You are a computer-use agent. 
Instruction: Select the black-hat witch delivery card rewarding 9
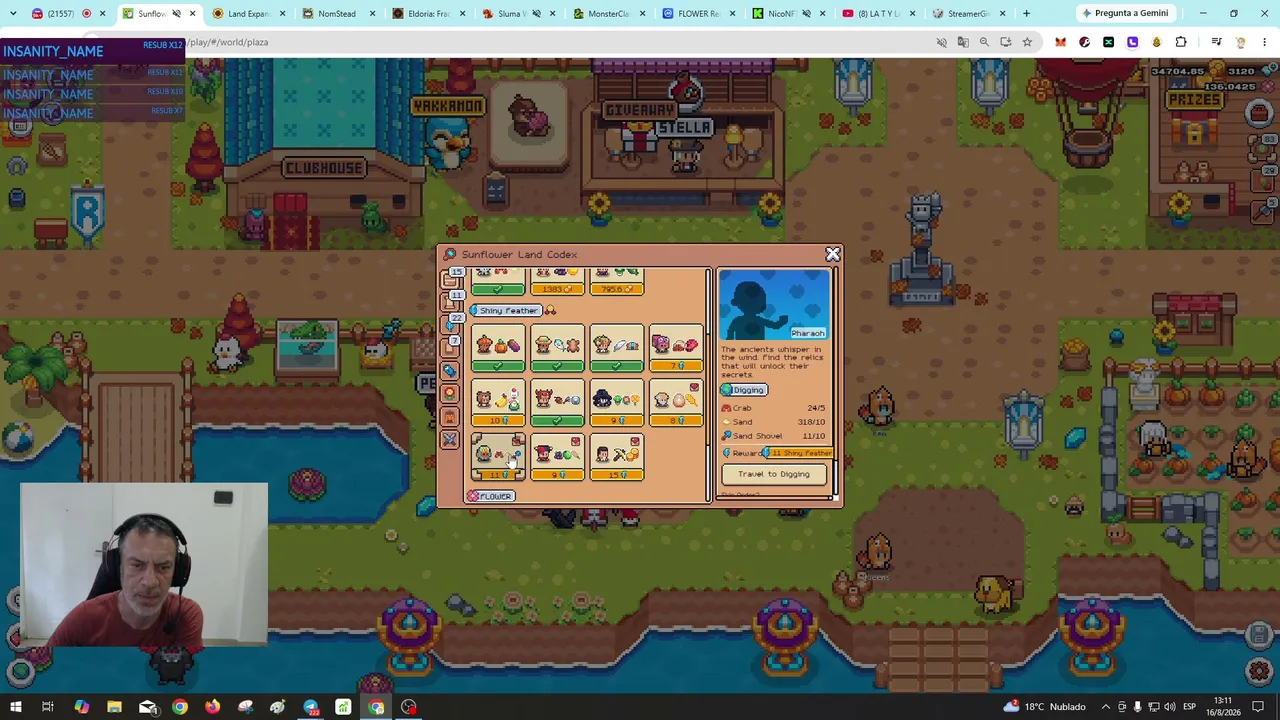pyautogui.click(x=616, y=404)
